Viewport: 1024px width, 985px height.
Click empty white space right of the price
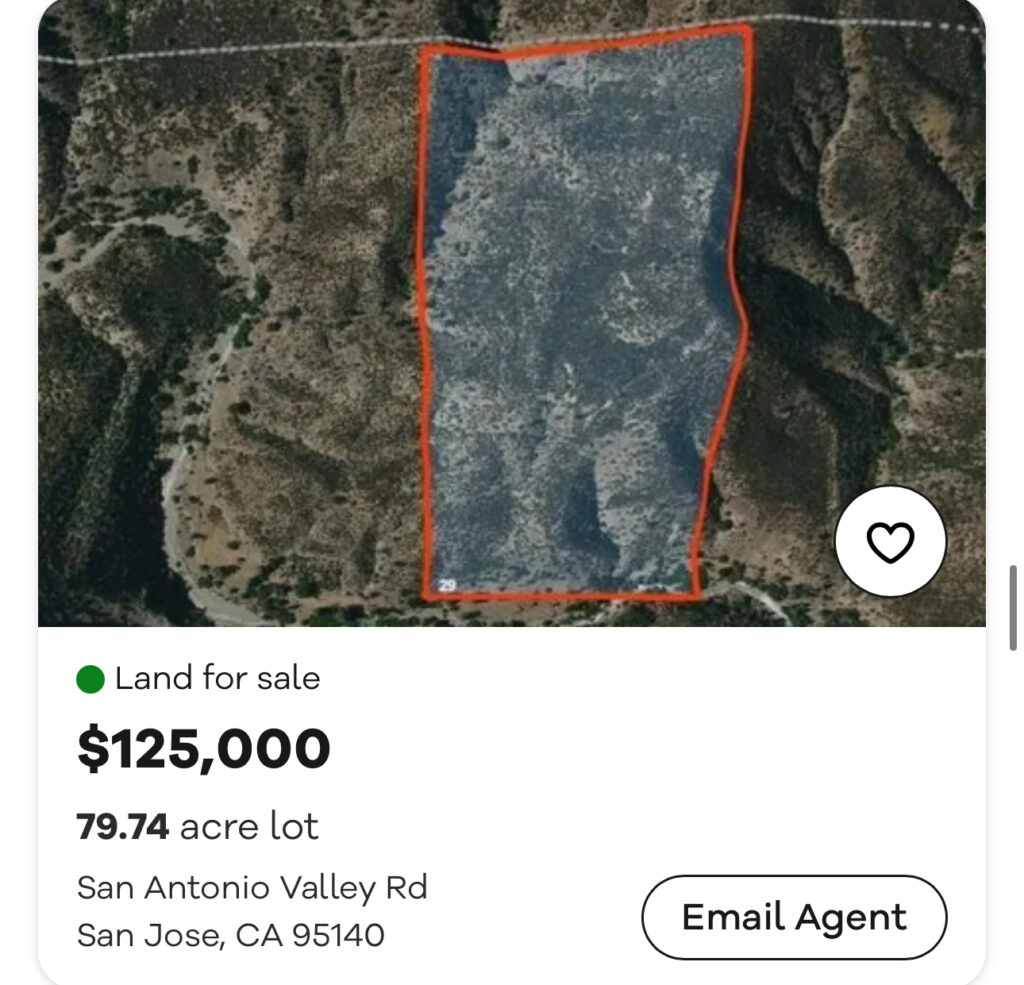650,749
